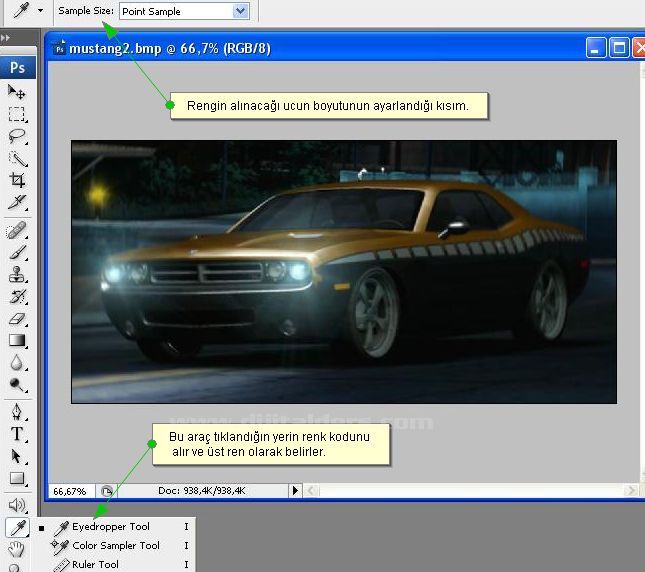
Task: Select the Crop tool
Action: tap(17, 180)
